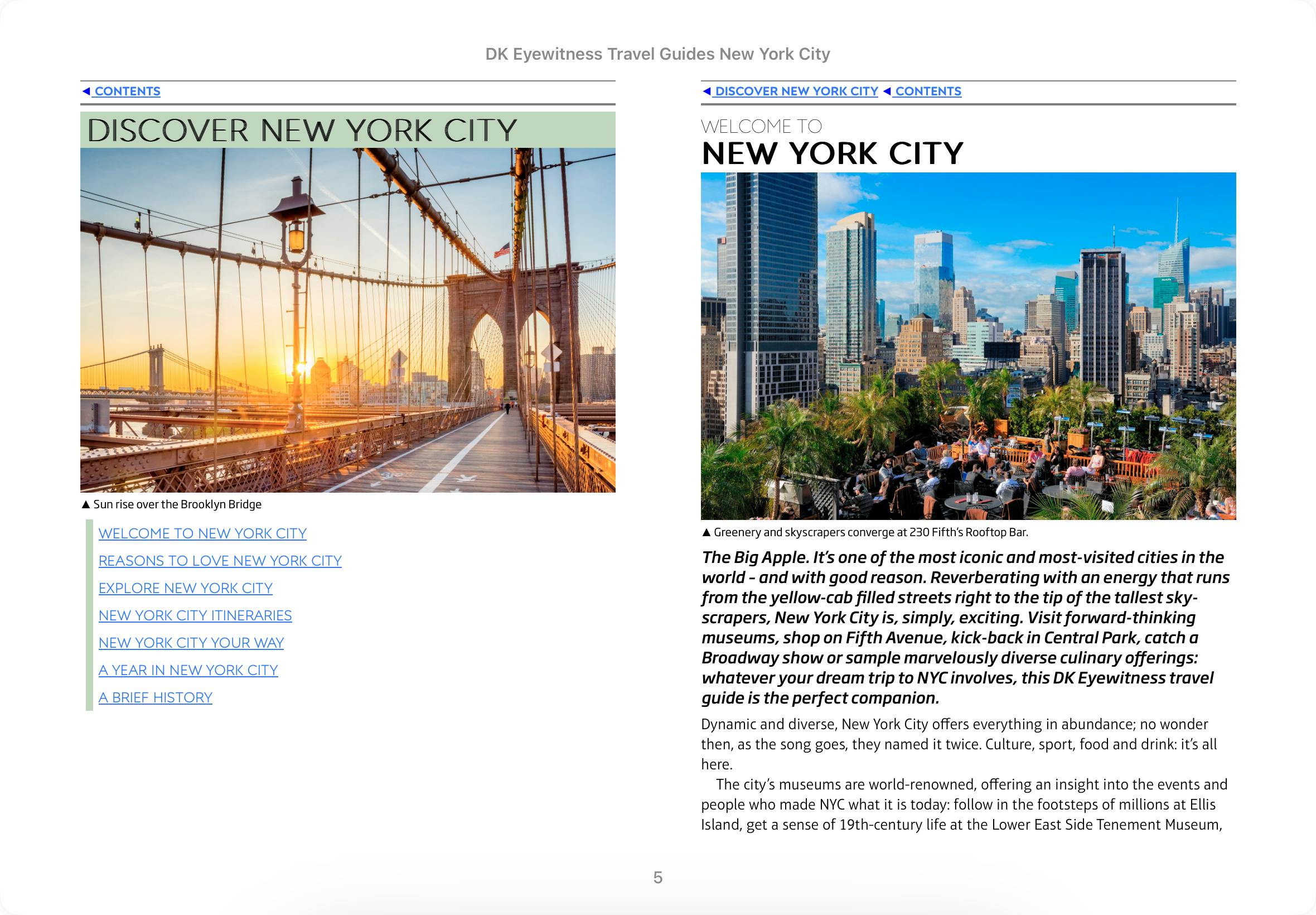Jump to NEW YORK CITY YOUR WAY
This screenshot has width=1316, height=915.
point(191,643)
